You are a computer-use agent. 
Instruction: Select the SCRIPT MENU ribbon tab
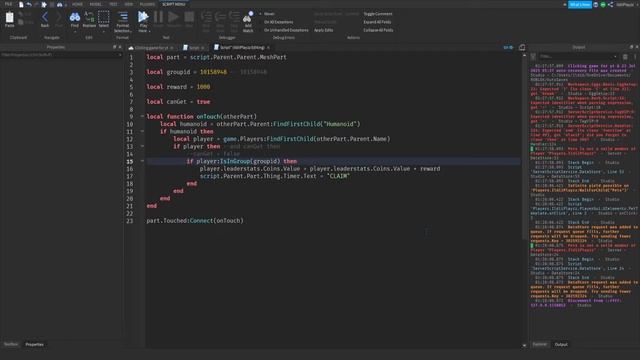[x=173, y=4]
